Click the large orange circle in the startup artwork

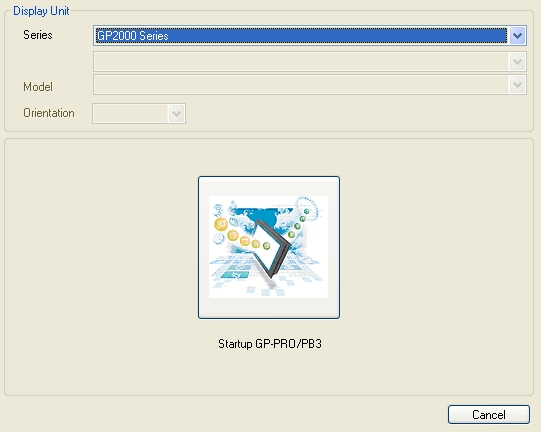coord(221,224)
